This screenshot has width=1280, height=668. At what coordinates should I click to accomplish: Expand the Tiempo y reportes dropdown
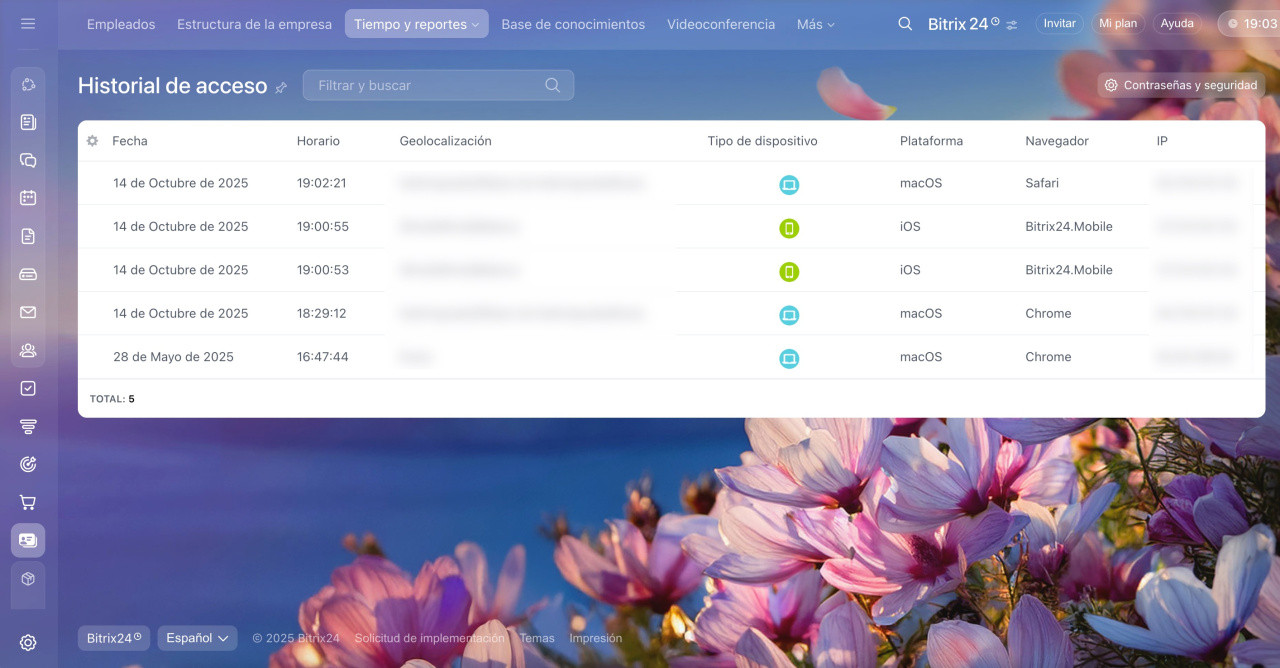coord(416,24)
